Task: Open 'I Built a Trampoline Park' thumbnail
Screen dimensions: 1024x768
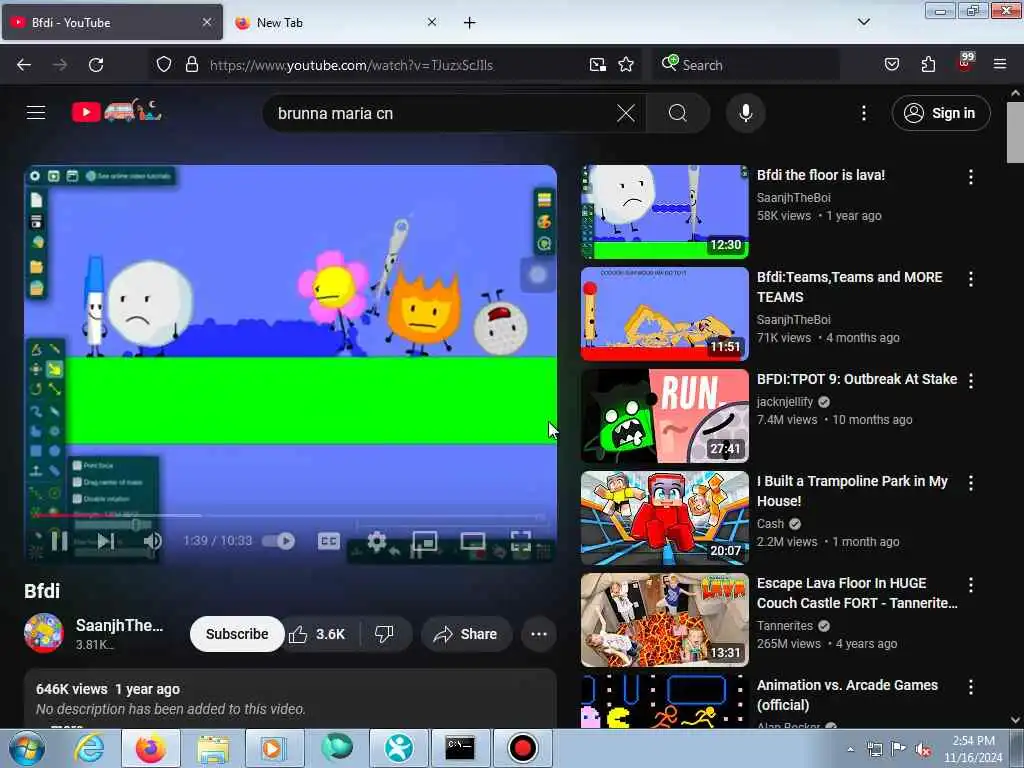Action: coord(664,518)
